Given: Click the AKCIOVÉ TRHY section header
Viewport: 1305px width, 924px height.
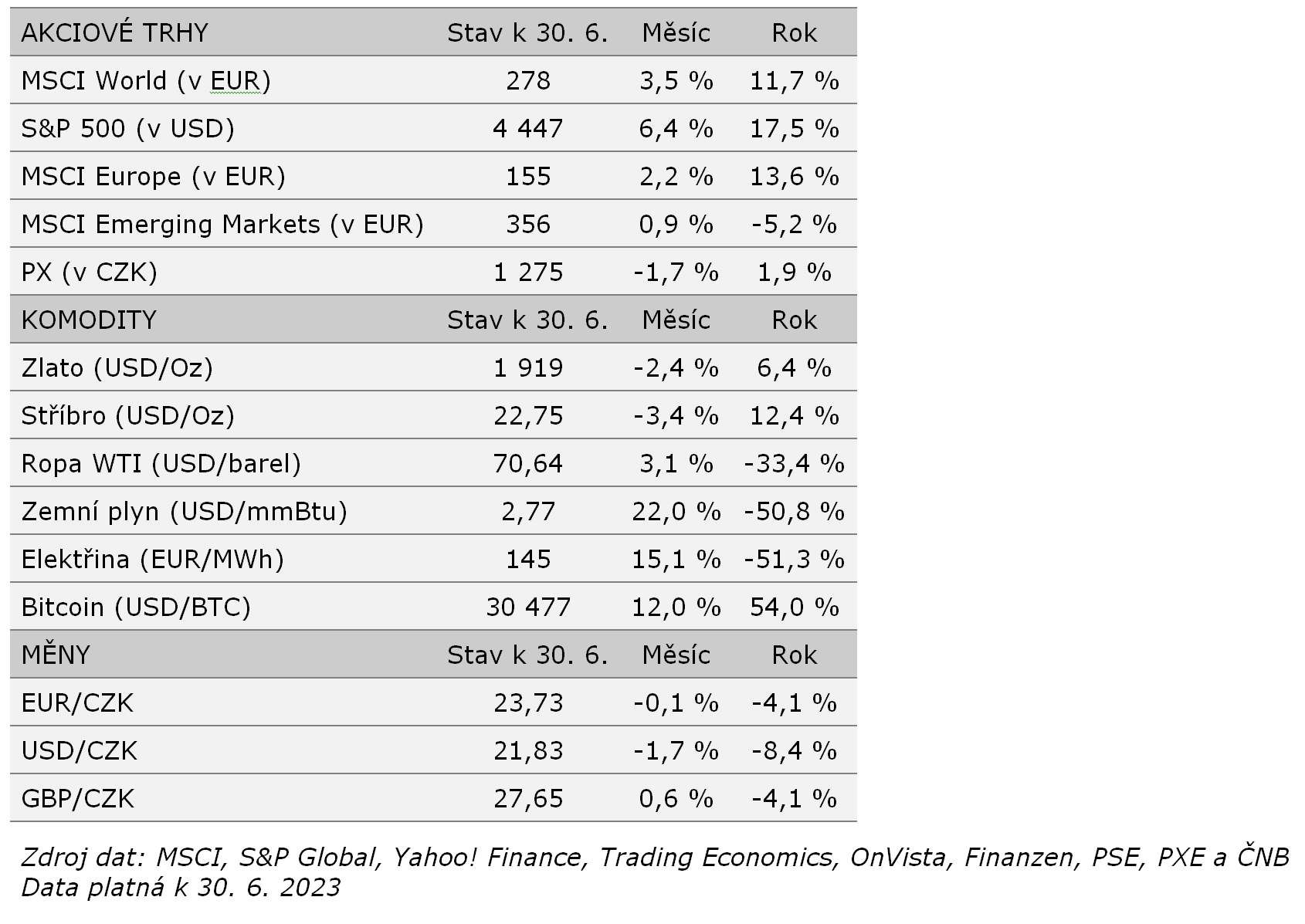Looking at the screenshot, I should coord(114,33).
